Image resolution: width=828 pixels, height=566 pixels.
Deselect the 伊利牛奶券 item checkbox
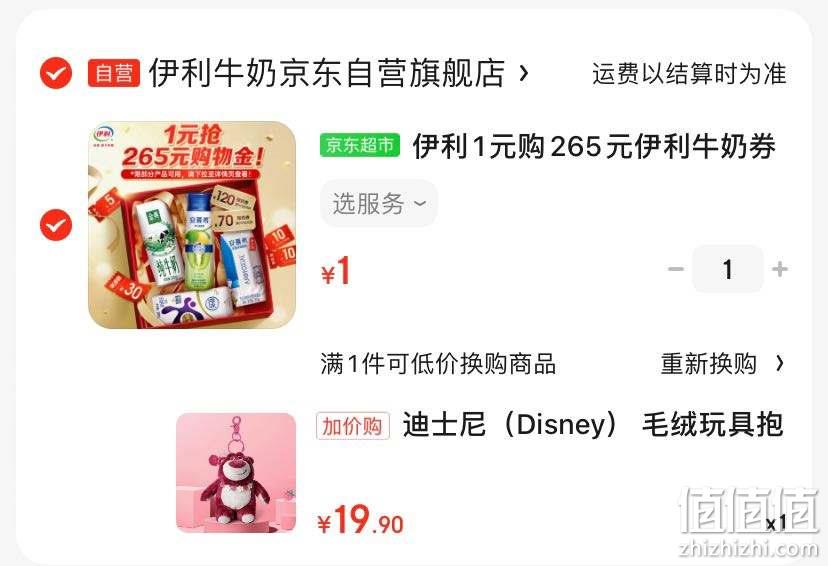56,225
